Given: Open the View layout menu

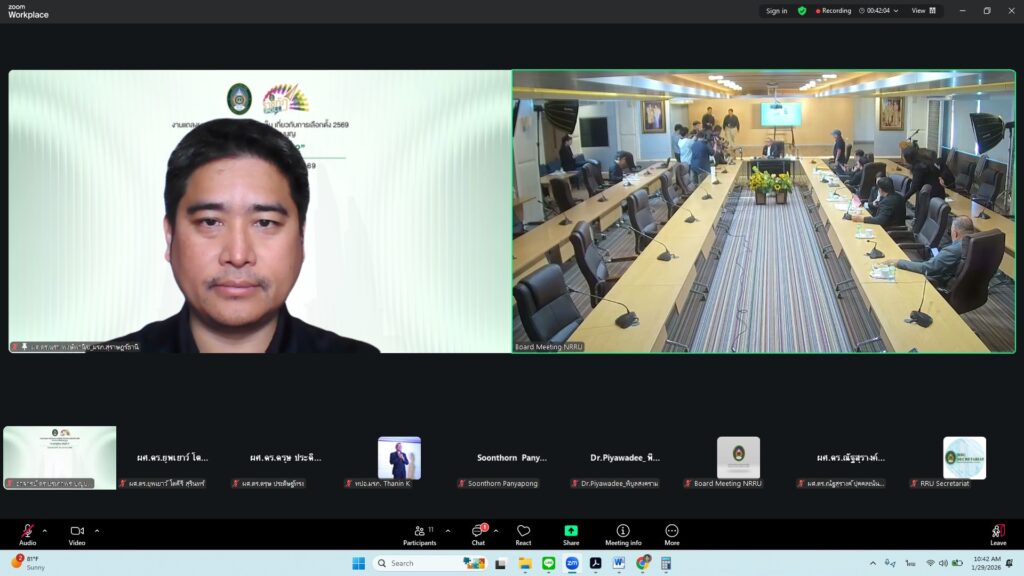Looking at the screenshot, I should click(x=925, y=11).
